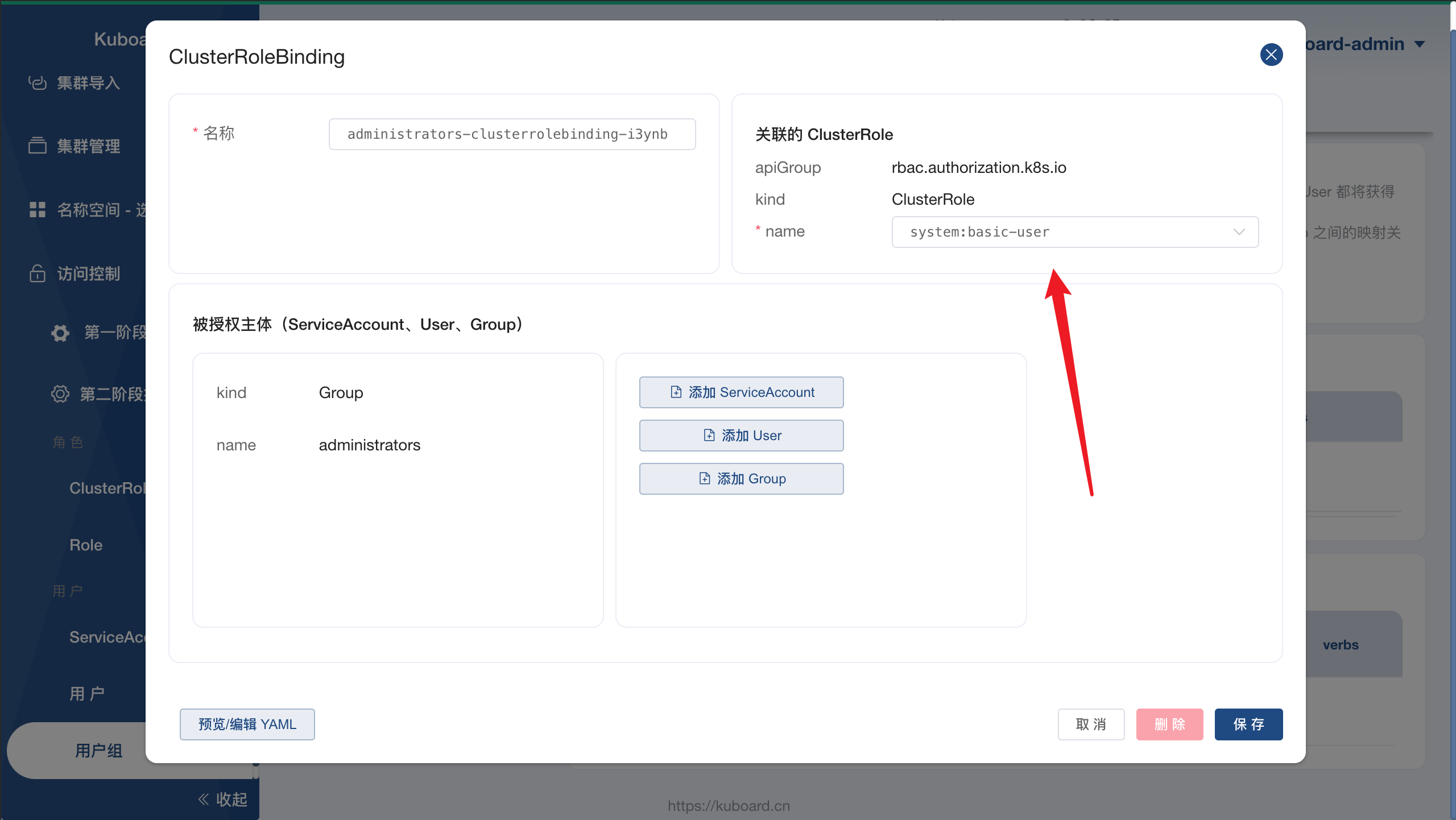Image resolution: width=1456 pixels, height=820 pixels.
Task: Open the https://kuboard.cn link
Action: [x=729, y=806]
